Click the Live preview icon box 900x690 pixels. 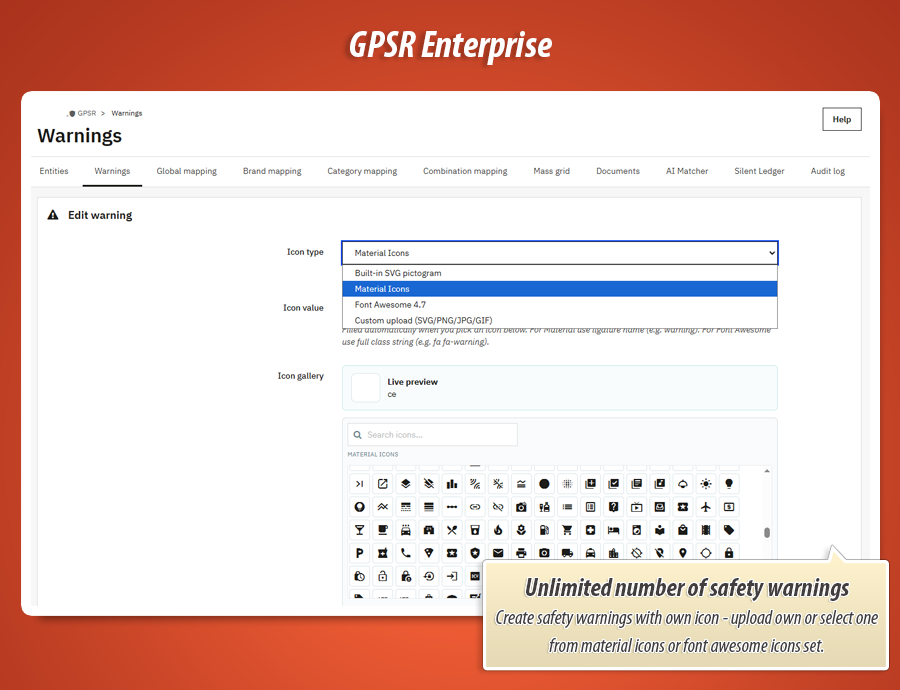[x=366, y=387]
